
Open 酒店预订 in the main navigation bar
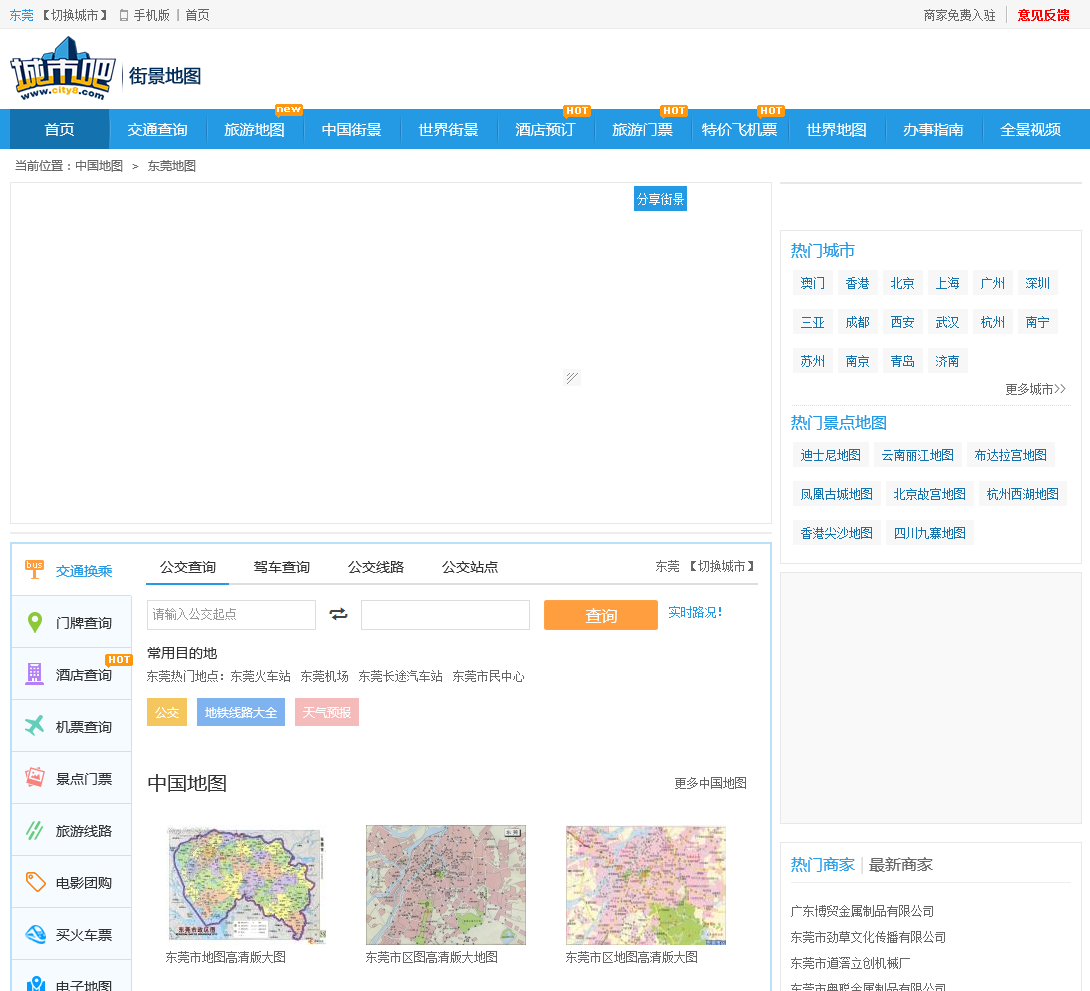(x=545, y=130)
